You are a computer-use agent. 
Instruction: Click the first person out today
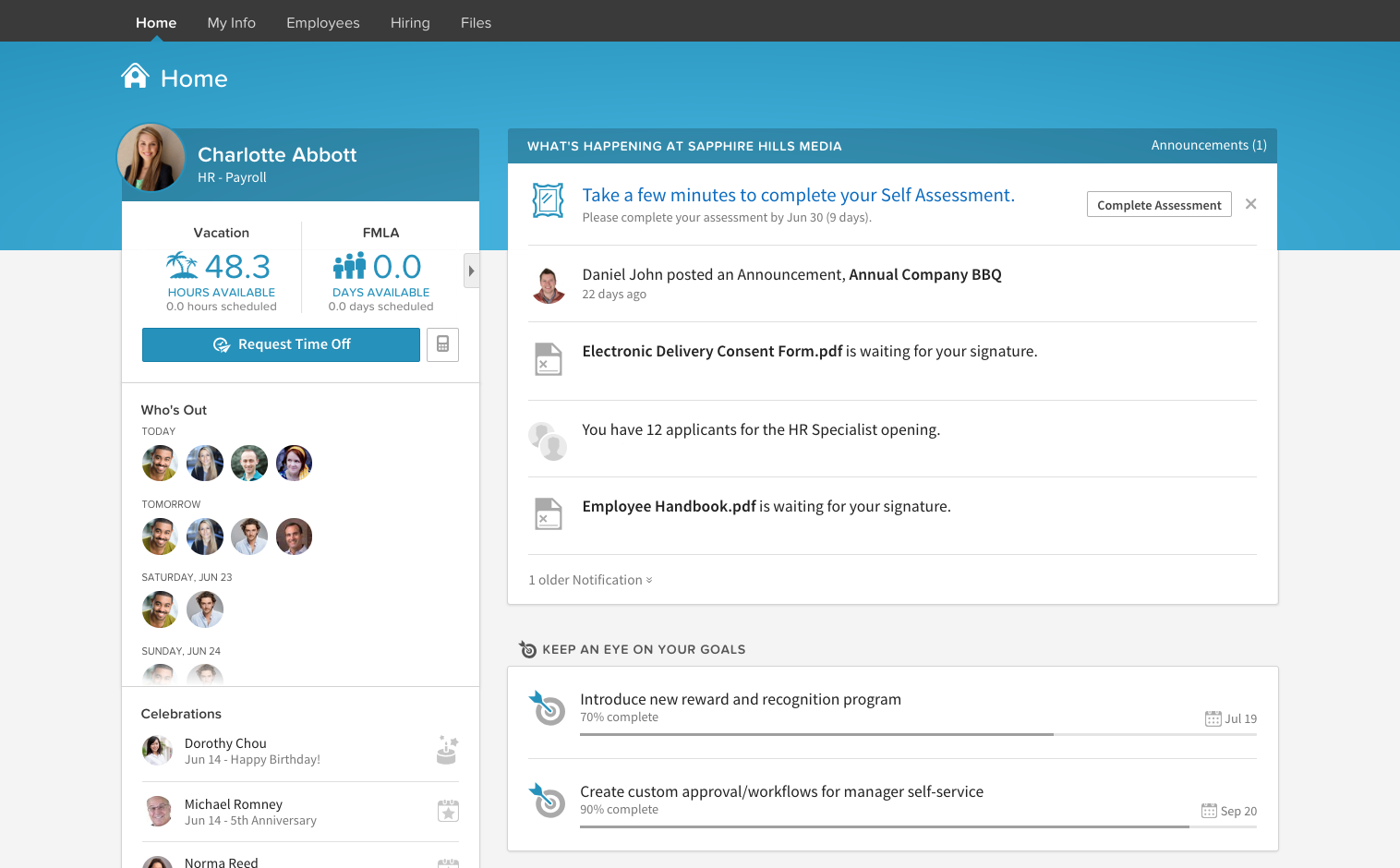point(160,464)
